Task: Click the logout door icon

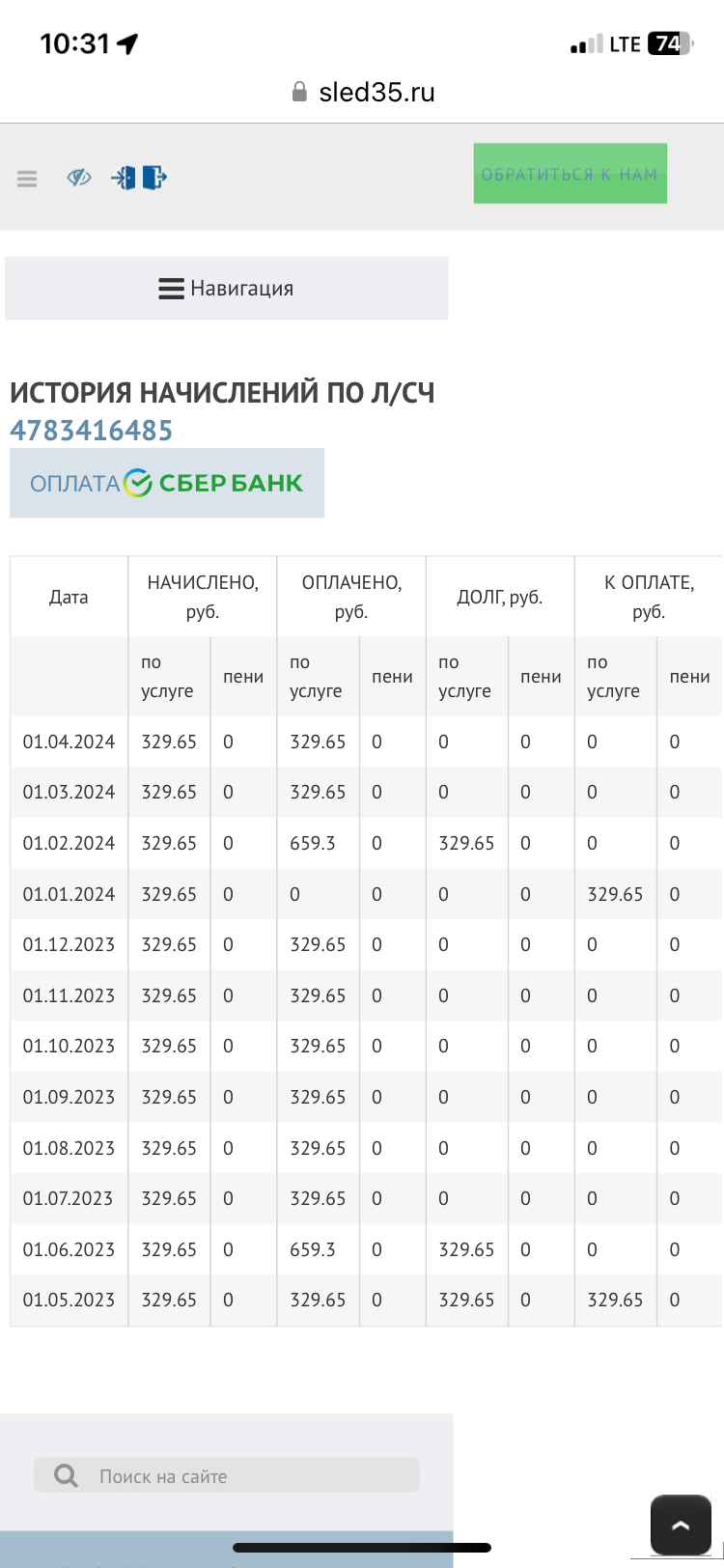Action: [x=154, y=178]
